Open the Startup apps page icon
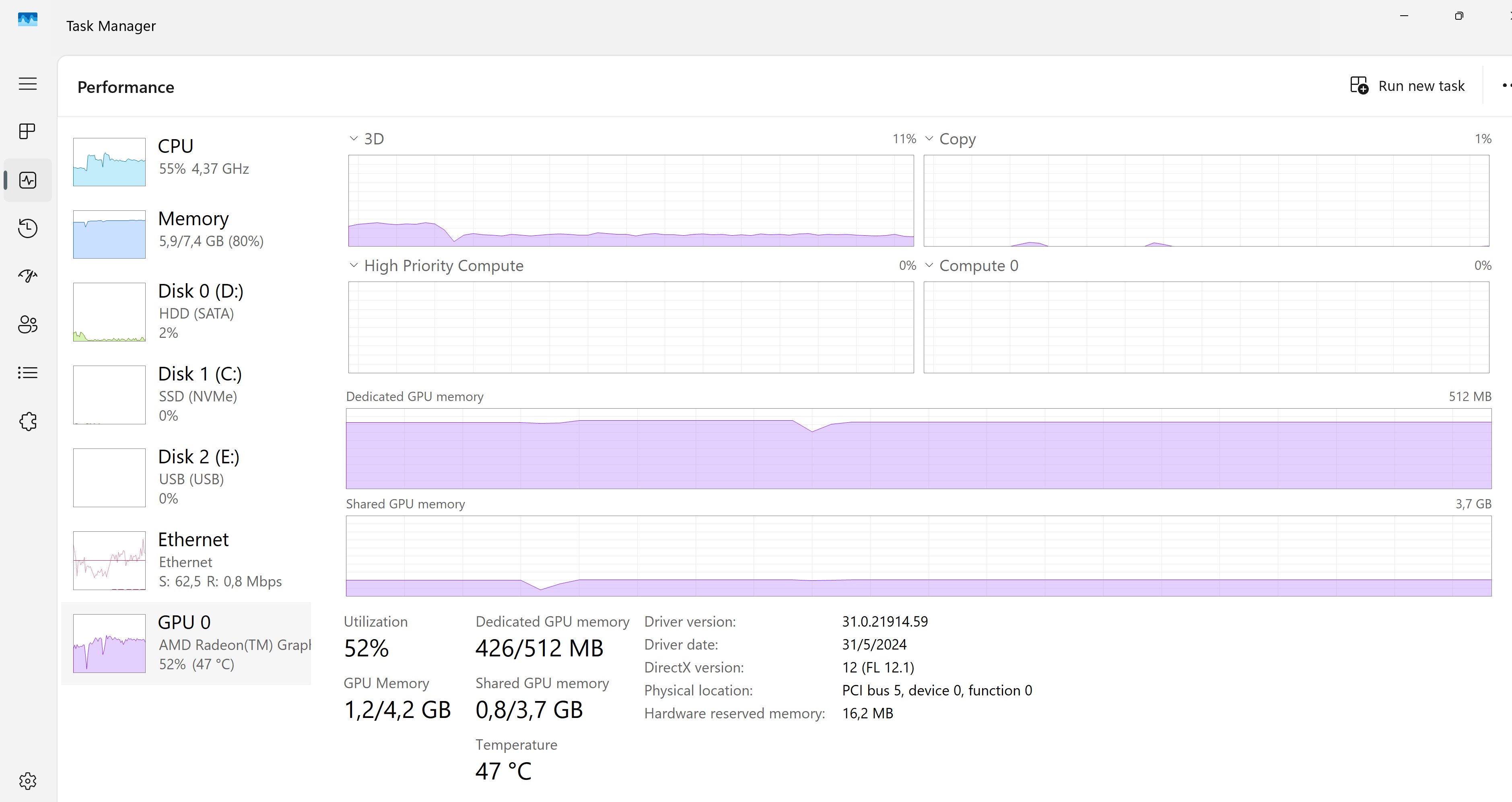Viewport: 1512px width, 802px height. coord(28,276)
